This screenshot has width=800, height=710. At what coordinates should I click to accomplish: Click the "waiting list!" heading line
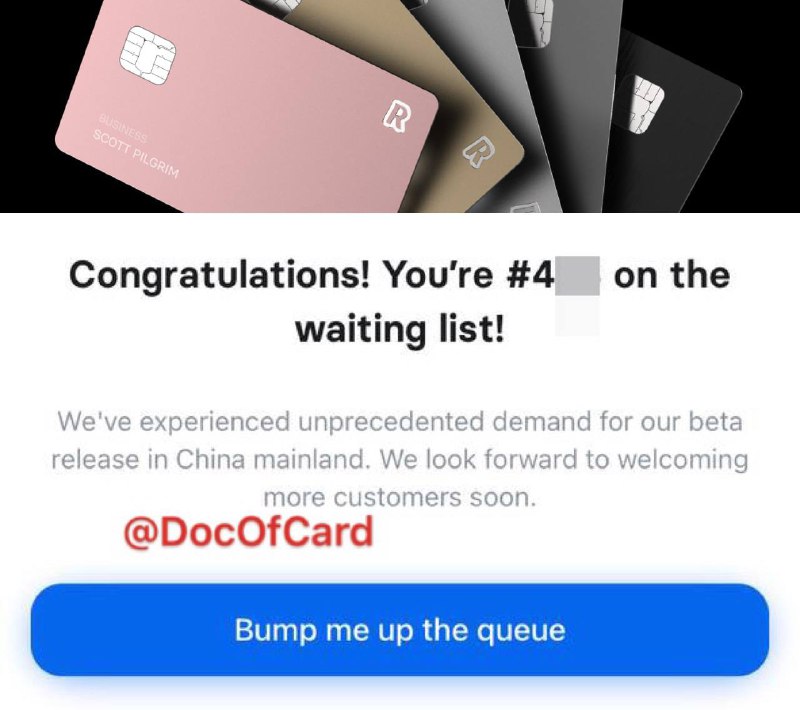399,329
